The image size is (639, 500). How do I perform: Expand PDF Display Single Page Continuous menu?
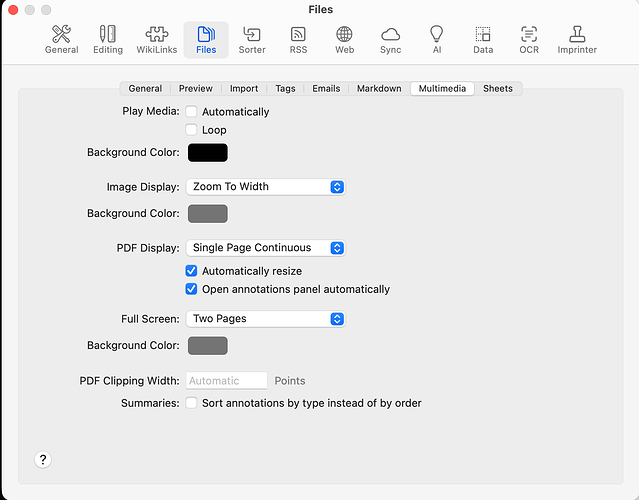(265, 248)
